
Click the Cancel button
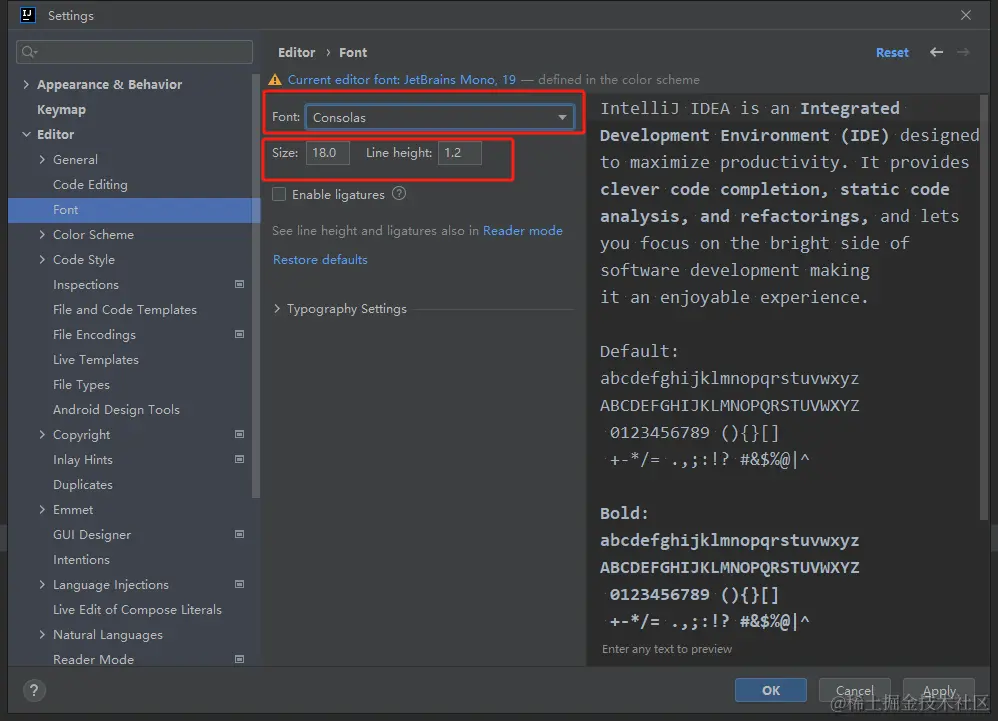click(854, 690)
